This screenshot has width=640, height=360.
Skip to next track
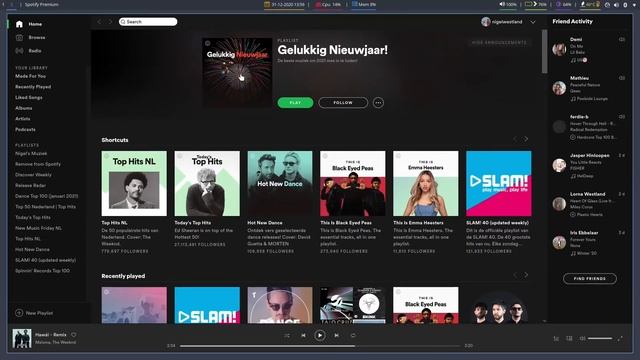336,336
